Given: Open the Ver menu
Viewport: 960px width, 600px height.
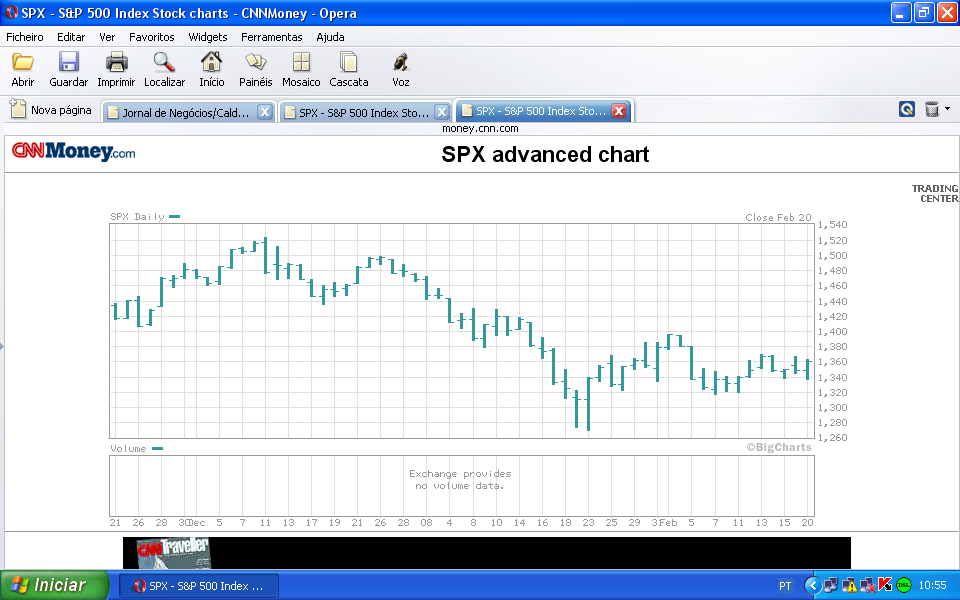Looking at the screenshot, I should [107, 37].
